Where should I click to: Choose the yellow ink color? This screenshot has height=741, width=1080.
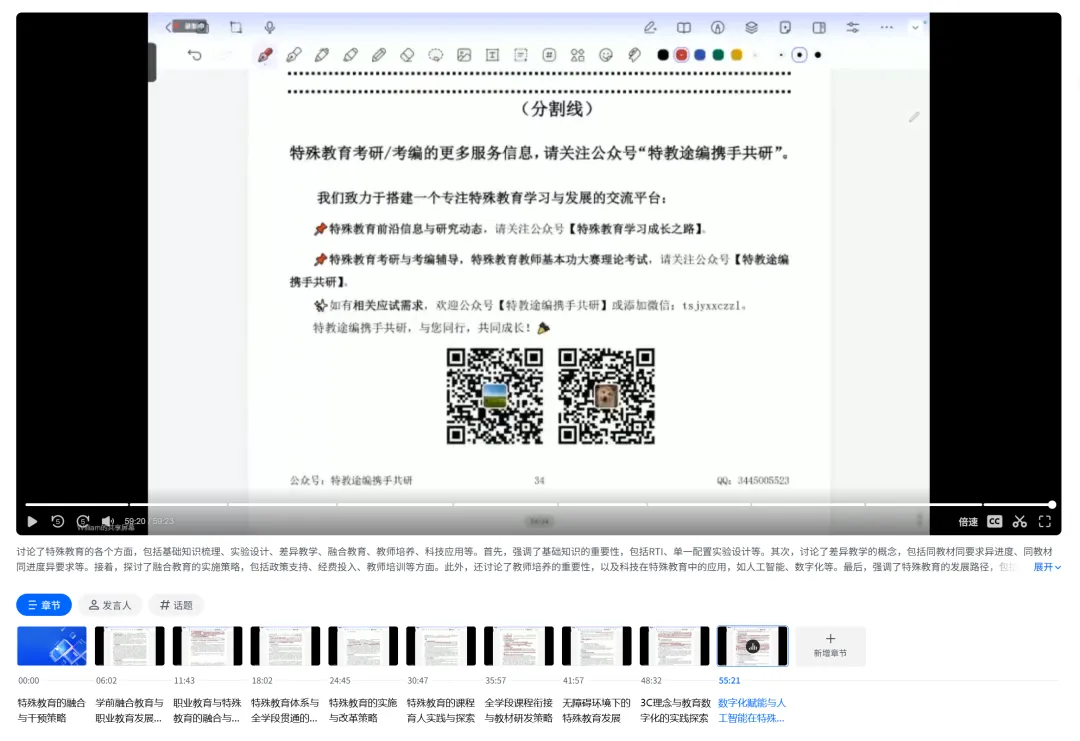tap(736, 55)
